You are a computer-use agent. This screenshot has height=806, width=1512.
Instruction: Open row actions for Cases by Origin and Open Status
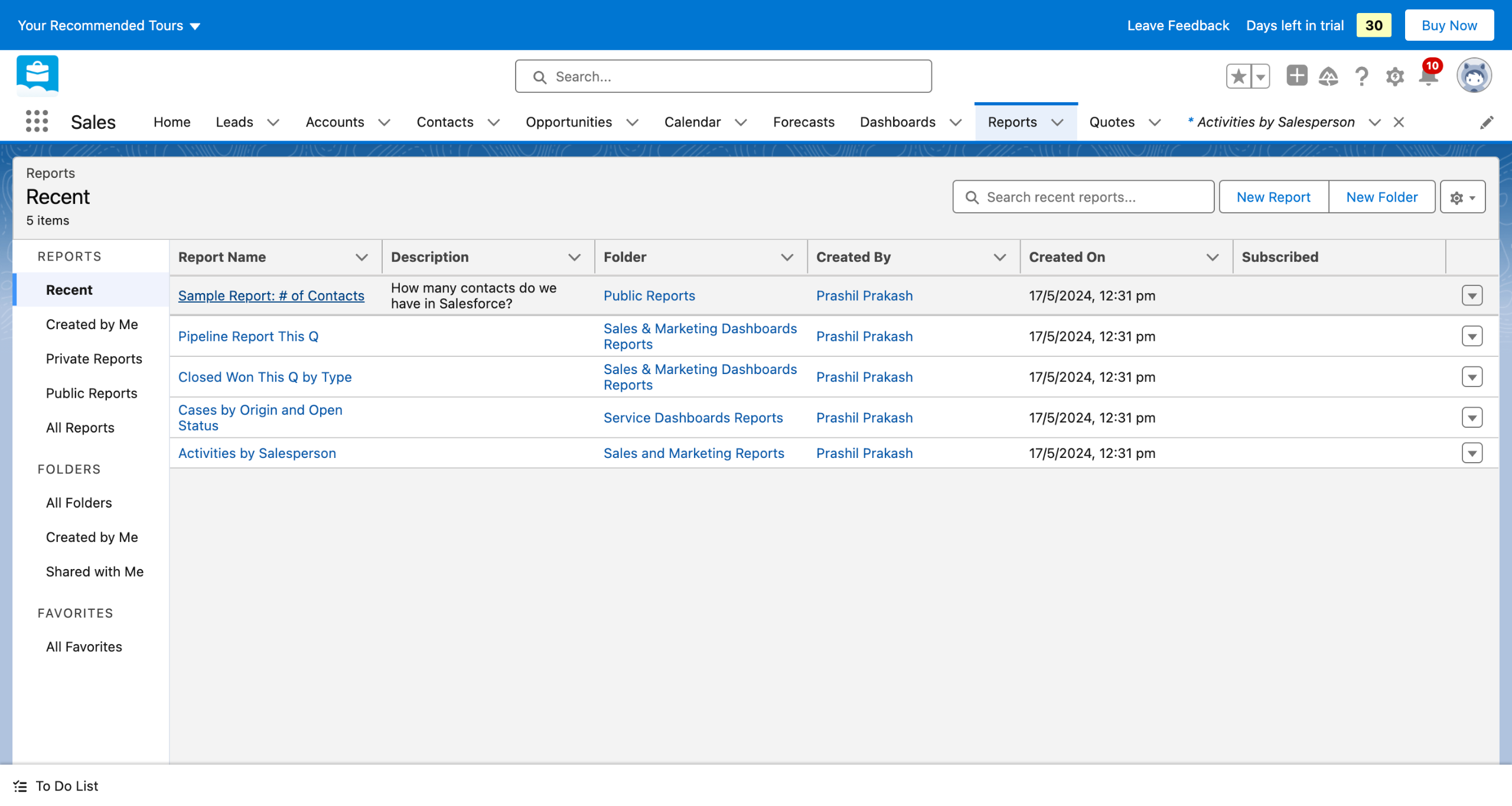pos(1472,418)
